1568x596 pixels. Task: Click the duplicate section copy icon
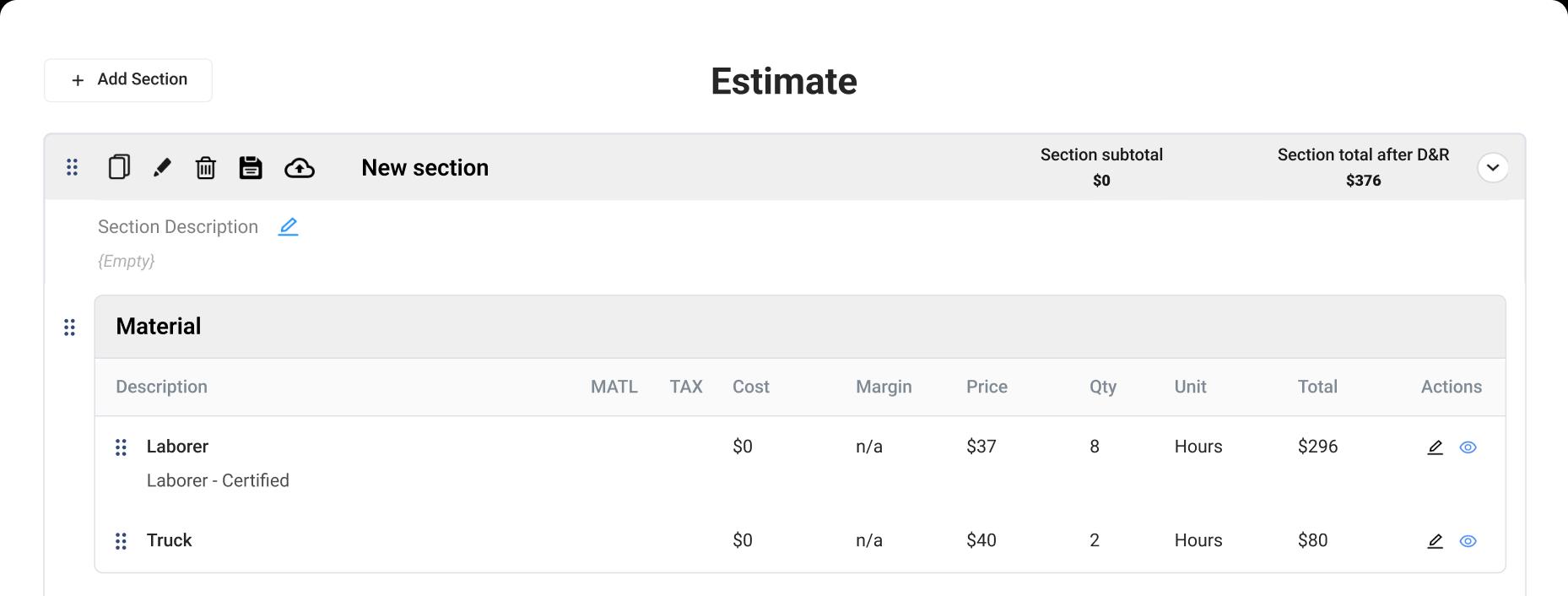coord(119,167)
